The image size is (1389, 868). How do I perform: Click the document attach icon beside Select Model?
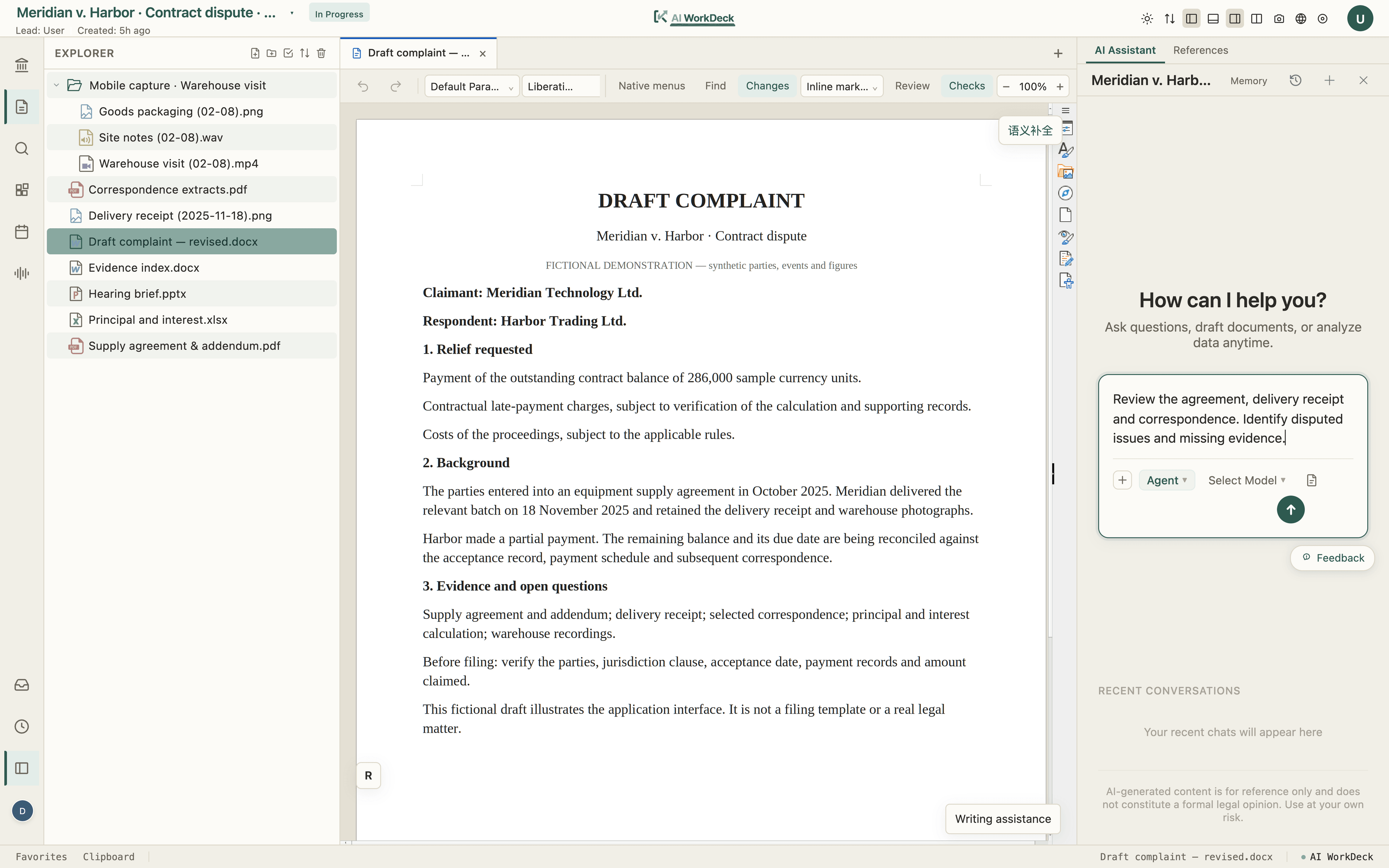coord(1312,481)
